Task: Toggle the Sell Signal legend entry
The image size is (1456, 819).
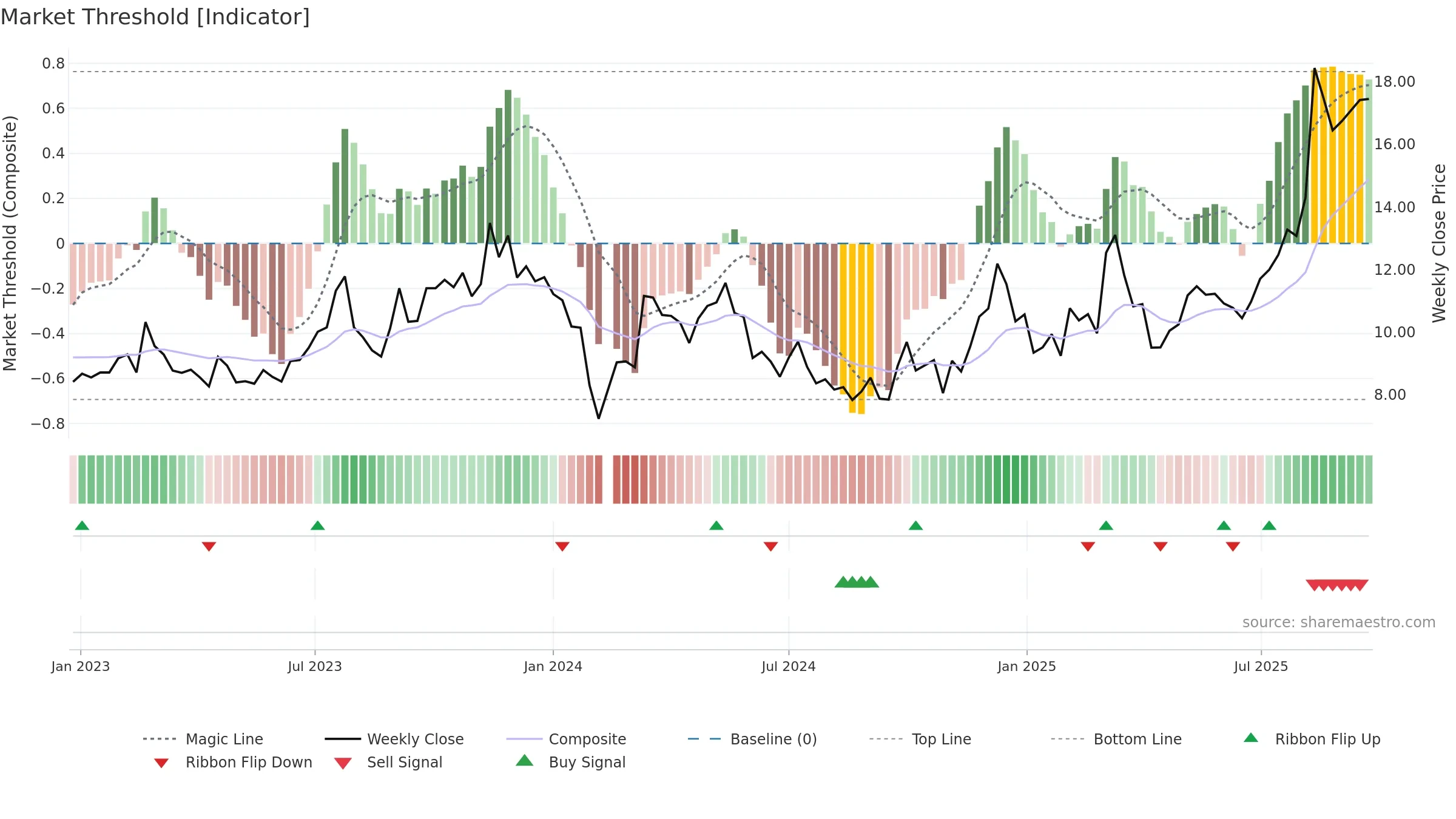Action: coord(388,763)
